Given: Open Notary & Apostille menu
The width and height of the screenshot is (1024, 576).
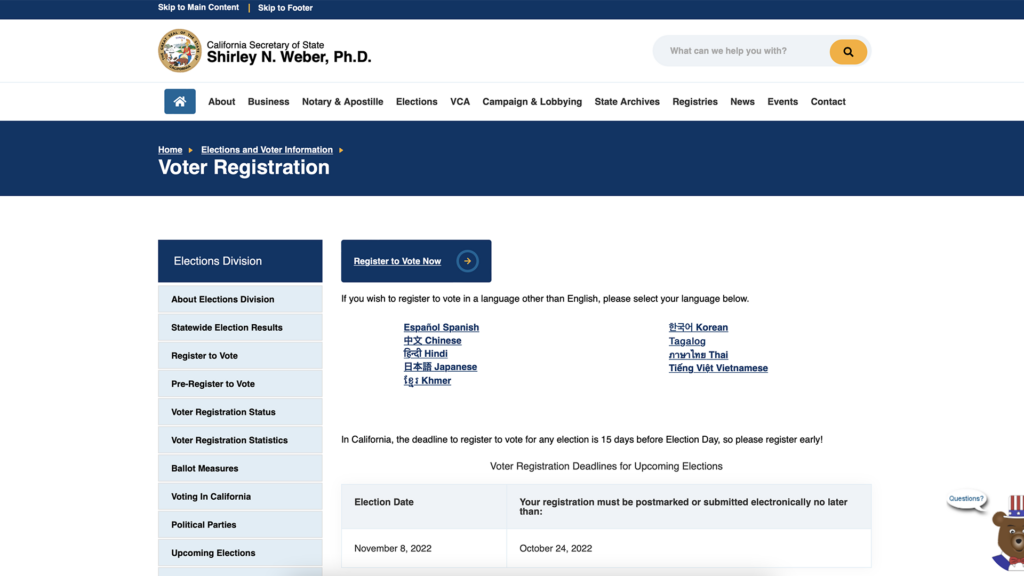Looking at the screenshot, I should pyautogui.click(x=342, y=102).
